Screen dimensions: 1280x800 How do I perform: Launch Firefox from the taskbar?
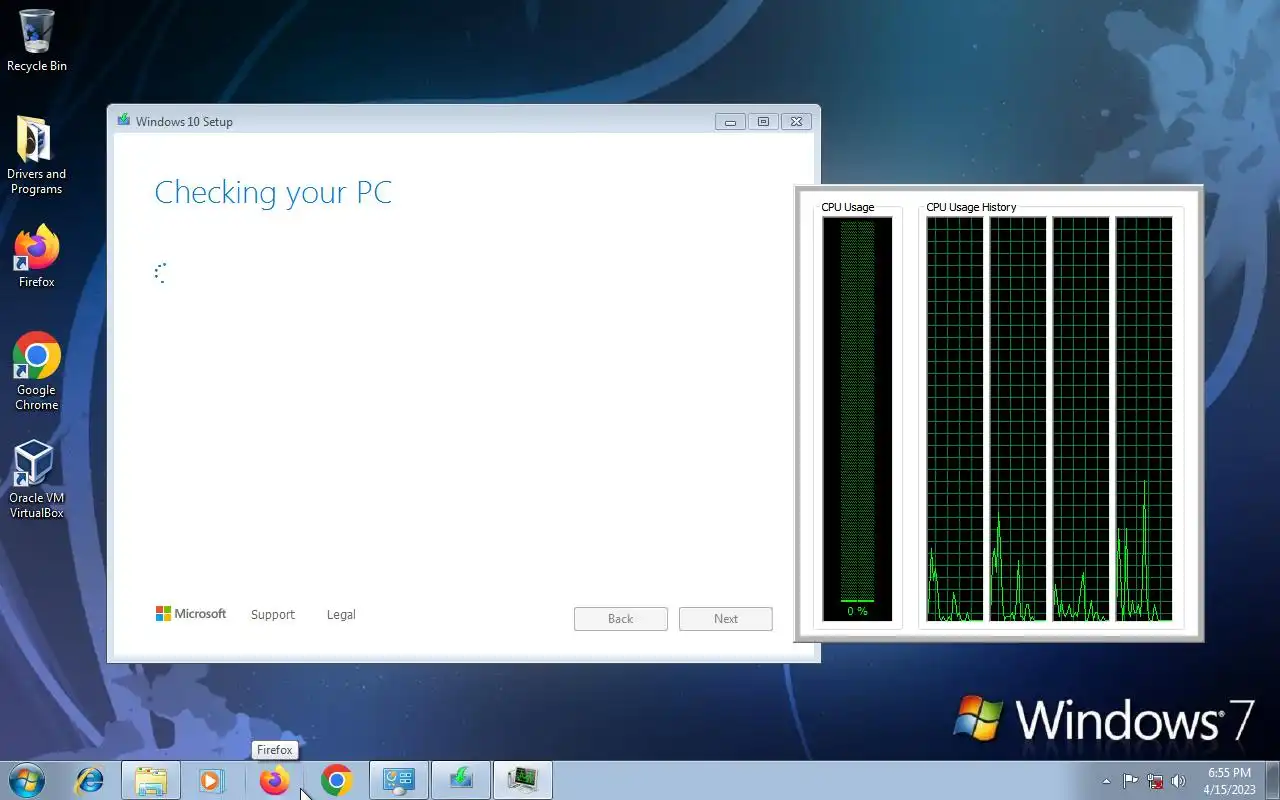274,780
